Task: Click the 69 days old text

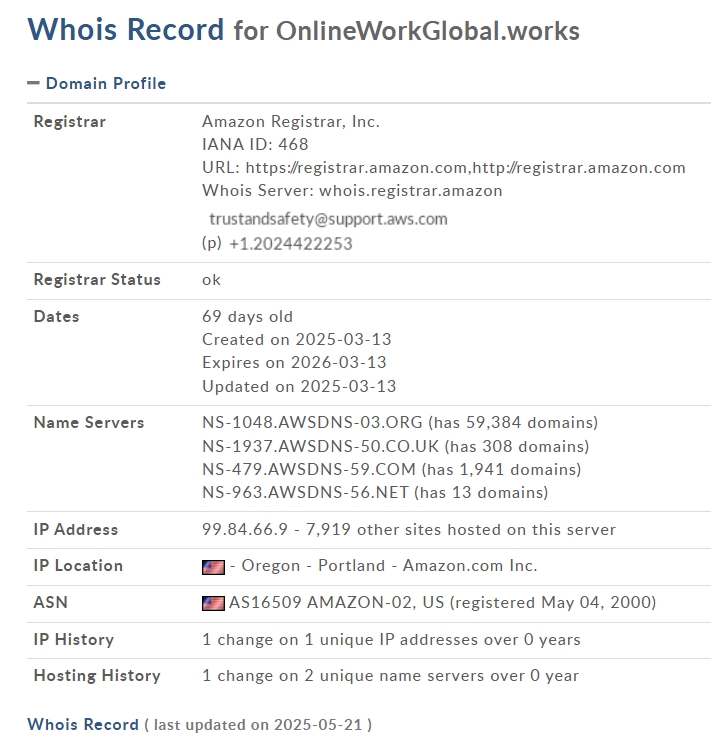Action: (x=247, y=316)
